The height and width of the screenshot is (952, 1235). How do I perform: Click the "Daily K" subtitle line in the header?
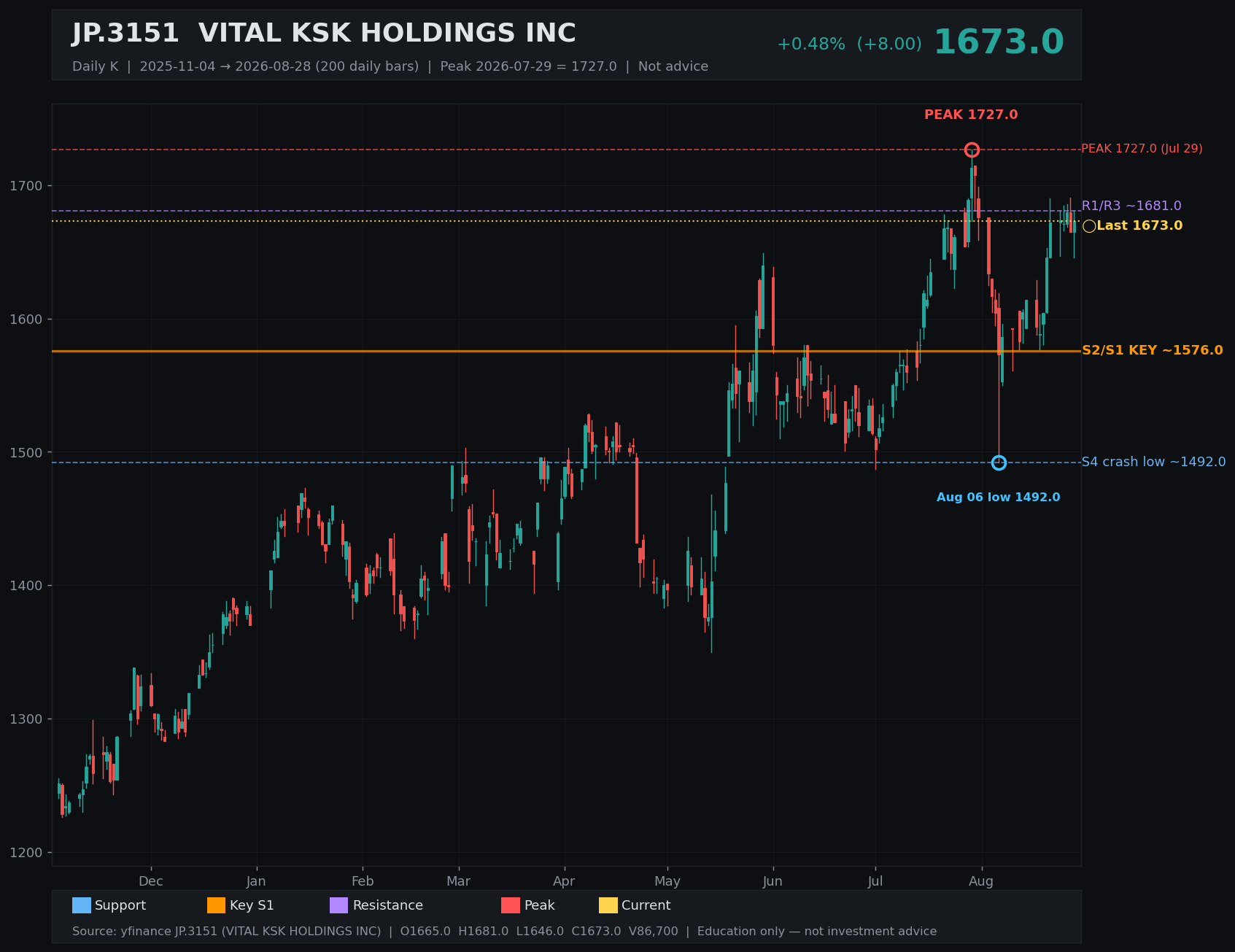point(390,66)
